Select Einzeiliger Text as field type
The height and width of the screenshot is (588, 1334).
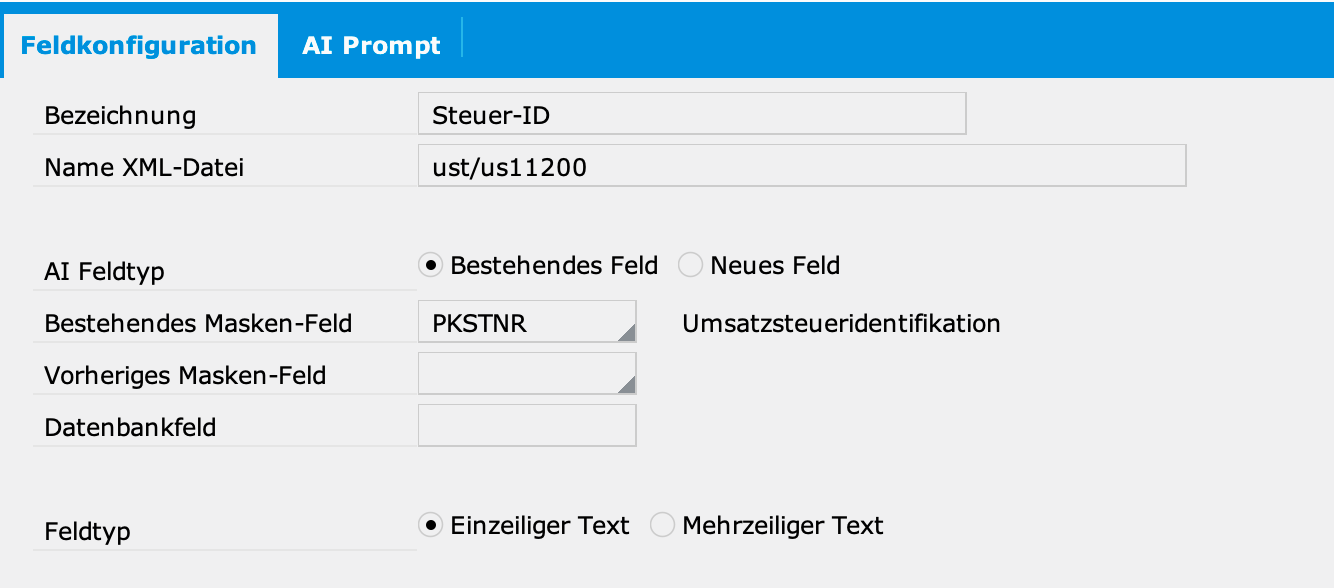431,526
